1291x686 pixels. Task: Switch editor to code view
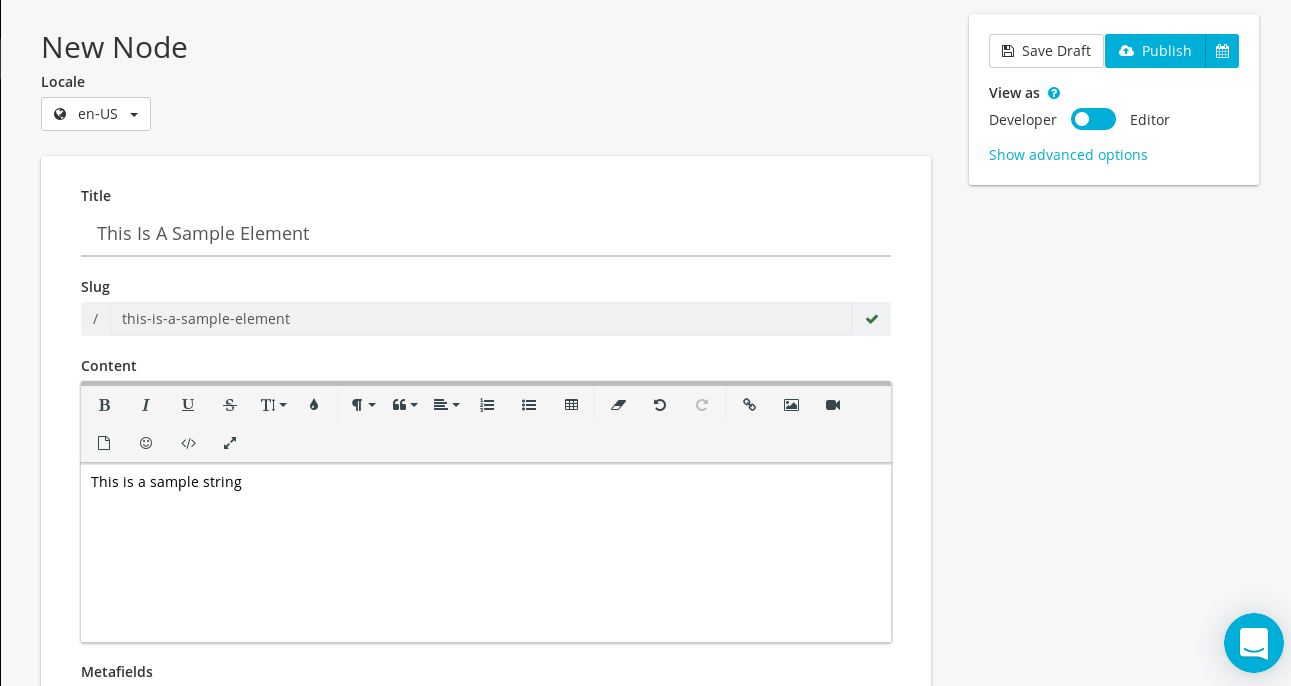(x=188, y=443)
